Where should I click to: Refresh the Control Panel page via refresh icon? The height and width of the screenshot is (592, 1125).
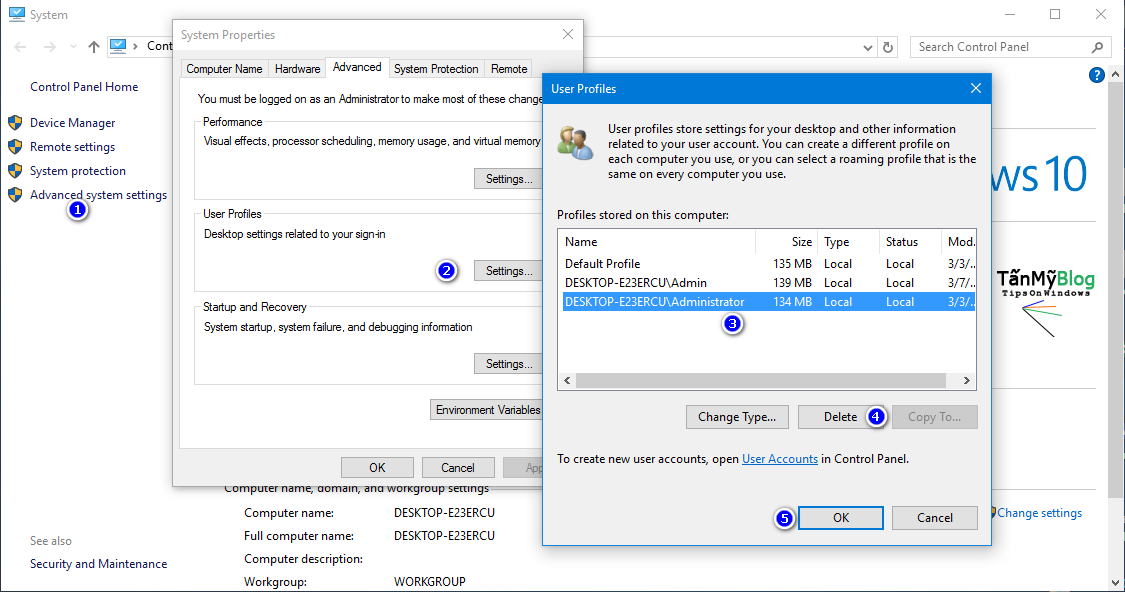[888, 46]
